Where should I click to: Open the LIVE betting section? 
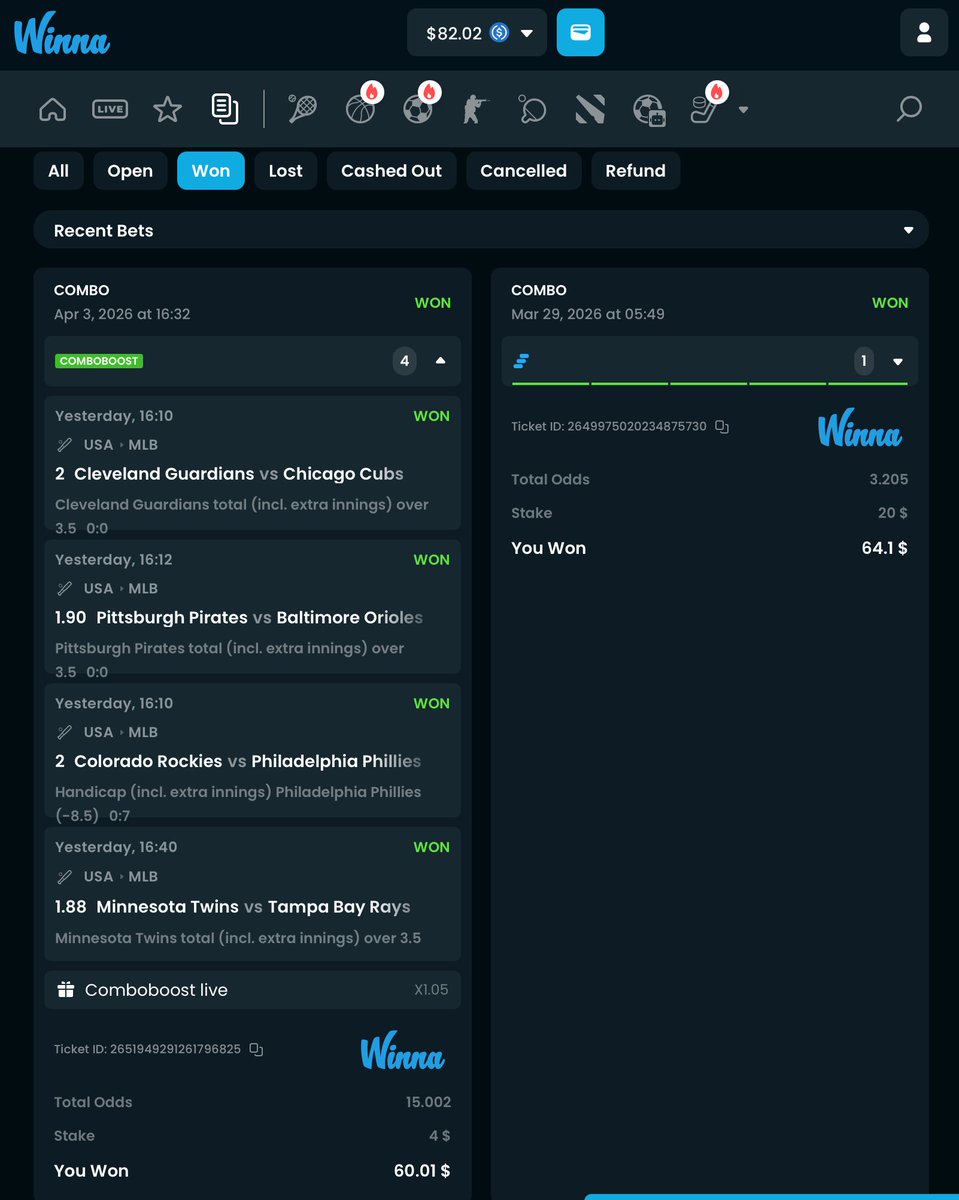point(110,109)
